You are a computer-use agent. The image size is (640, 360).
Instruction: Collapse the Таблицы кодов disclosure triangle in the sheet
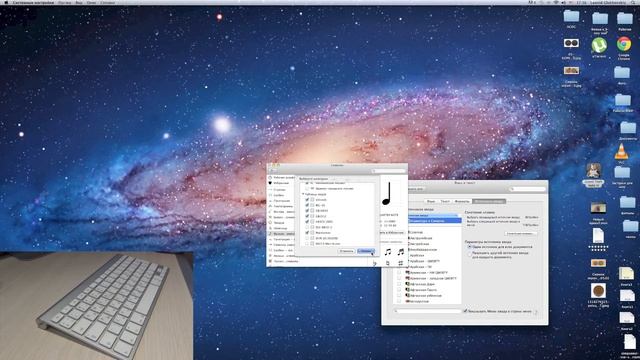coord(303,195)
